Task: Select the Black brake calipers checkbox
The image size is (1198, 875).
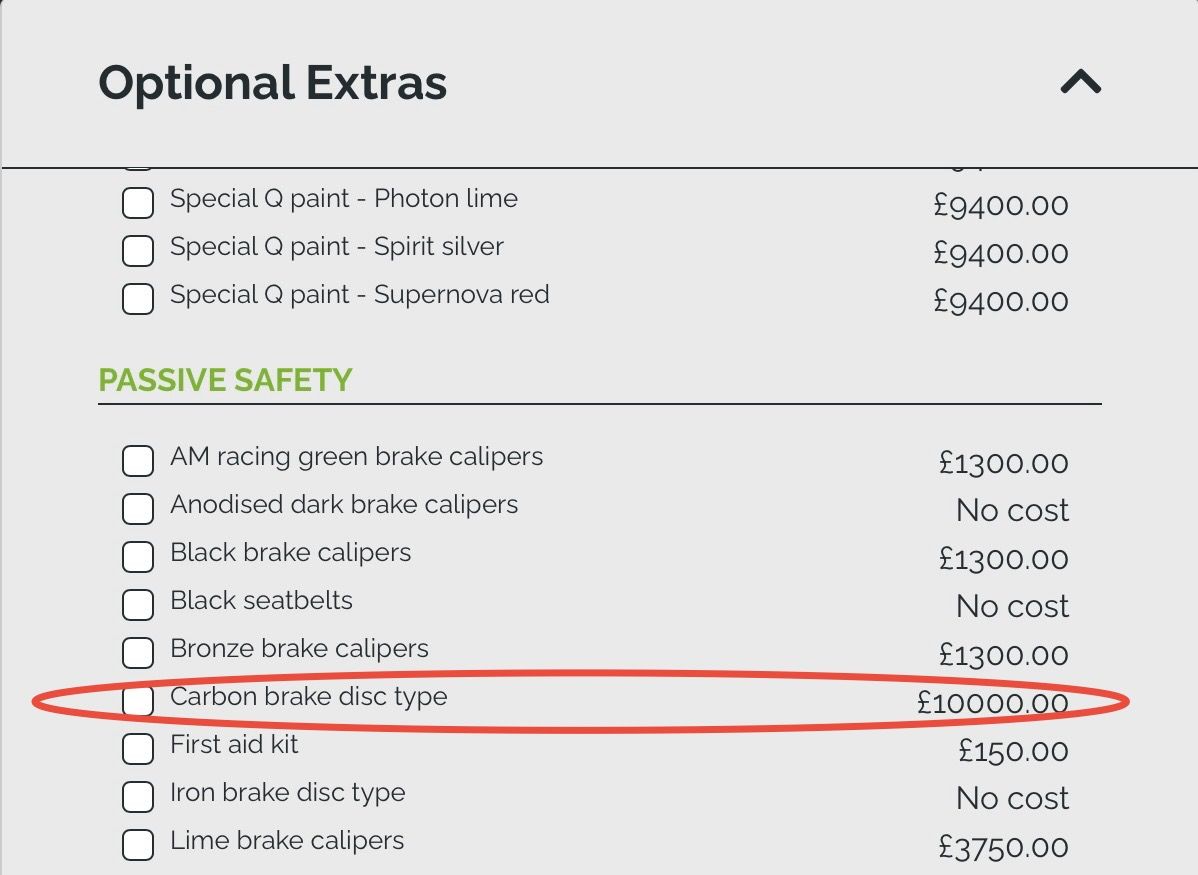Action: (x=138, y=557)
